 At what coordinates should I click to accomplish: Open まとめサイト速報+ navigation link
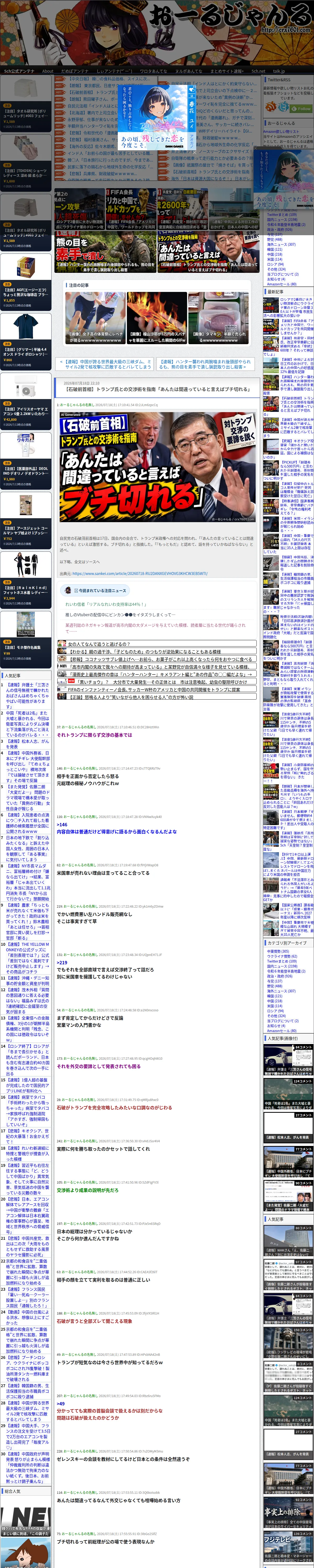point(227,71)
